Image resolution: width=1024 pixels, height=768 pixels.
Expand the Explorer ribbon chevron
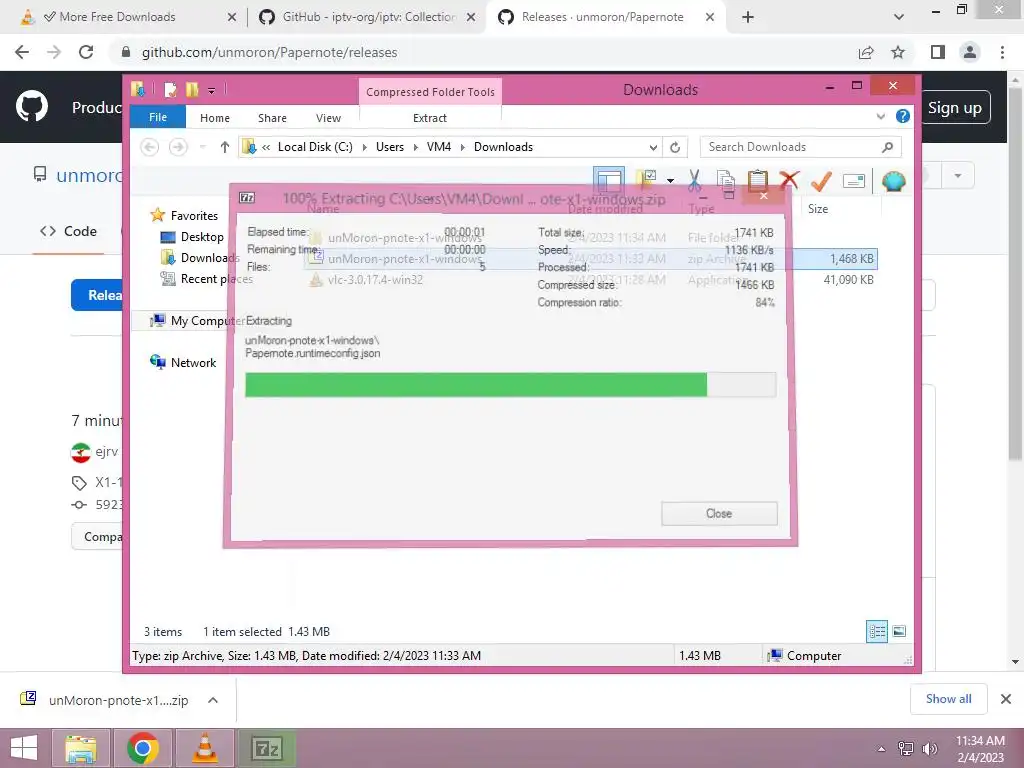(880, 116)
